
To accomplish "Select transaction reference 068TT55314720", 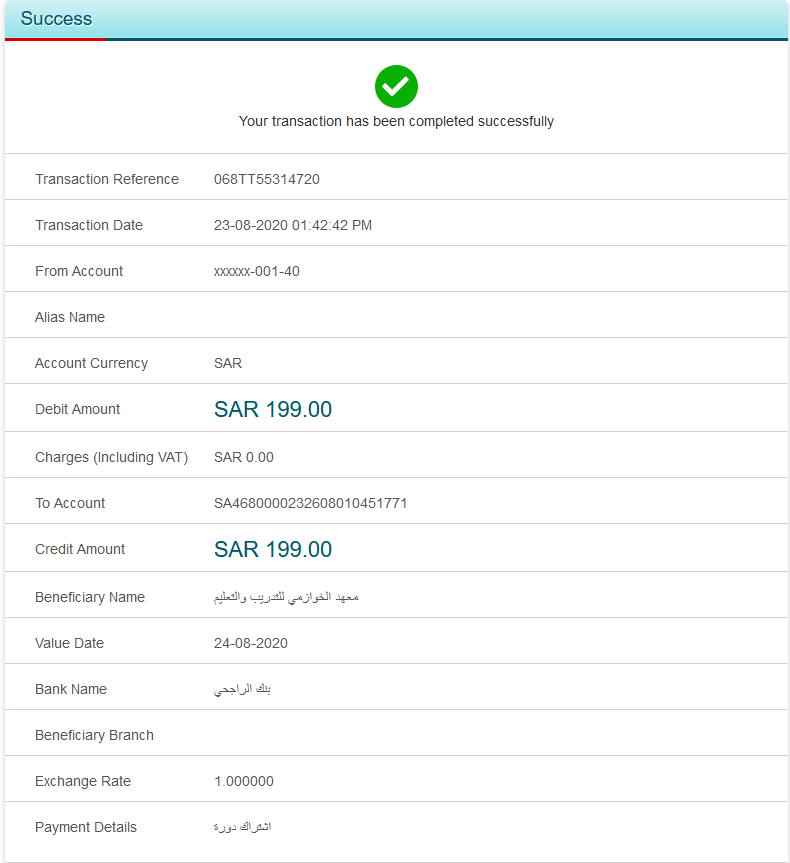I will pos(266,179).
